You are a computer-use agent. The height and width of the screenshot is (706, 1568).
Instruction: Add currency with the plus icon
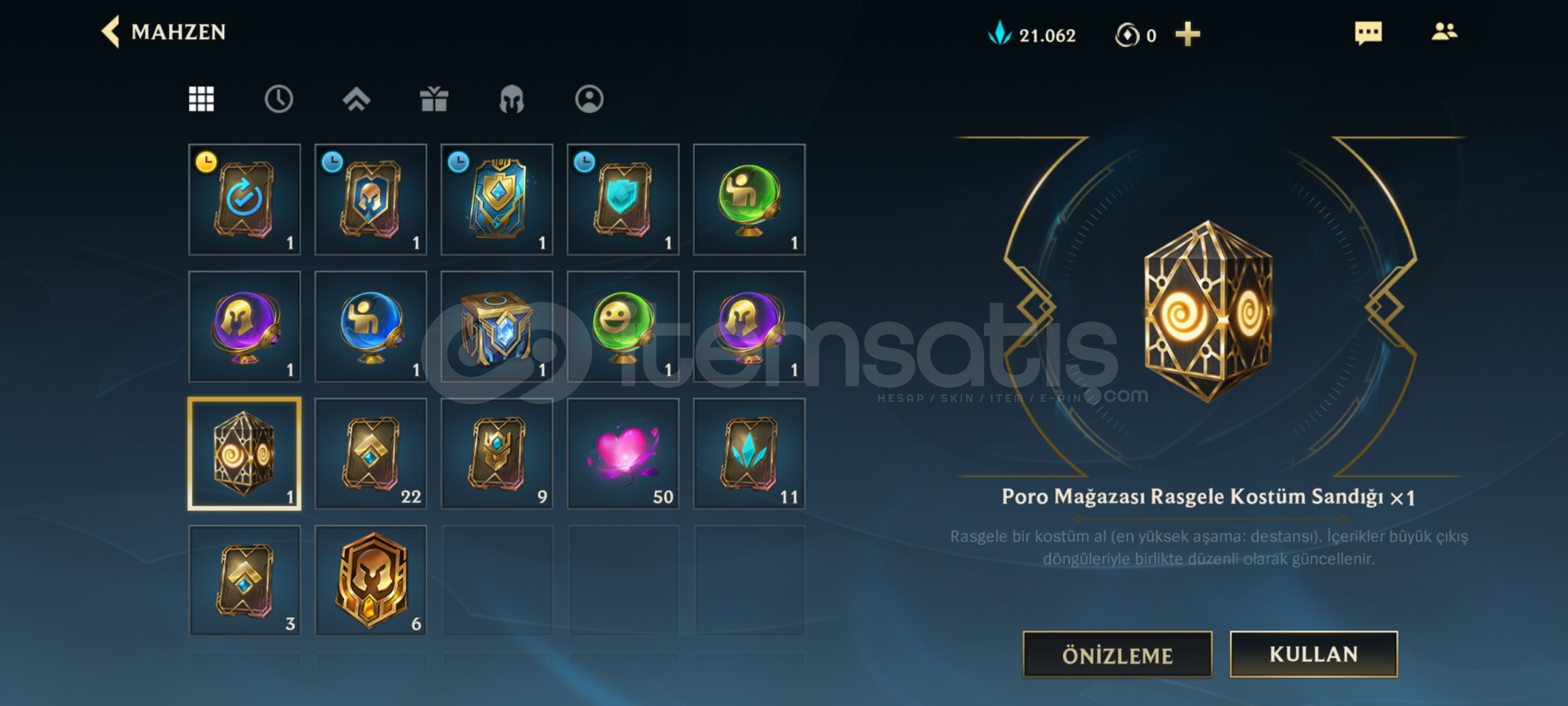click(1188, 34)
